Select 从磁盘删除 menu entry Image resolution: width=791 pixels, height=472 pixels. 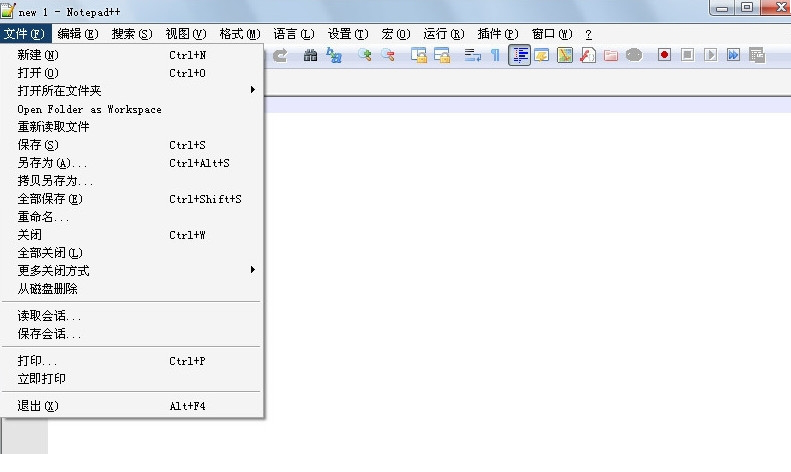(132, 288)
